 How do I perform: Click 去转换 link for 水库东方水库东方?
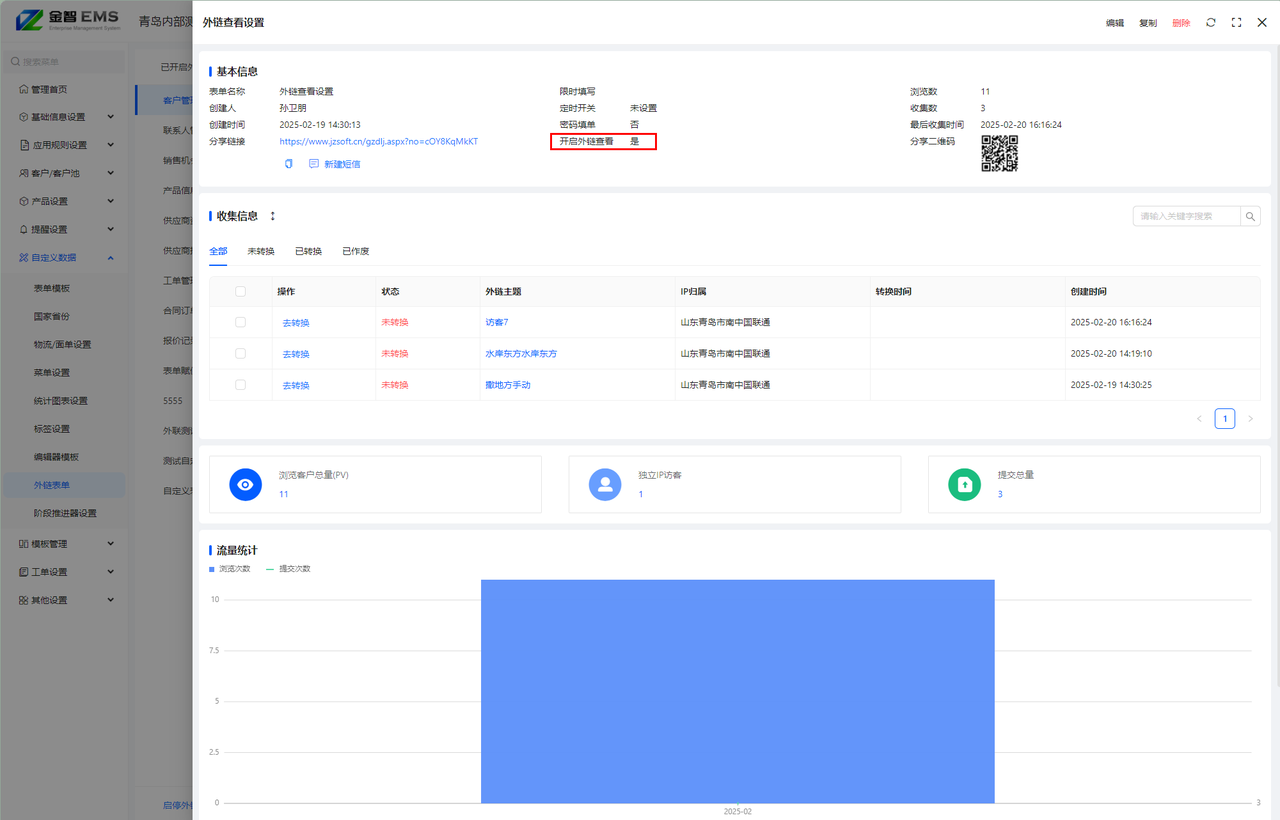point(296,354)
